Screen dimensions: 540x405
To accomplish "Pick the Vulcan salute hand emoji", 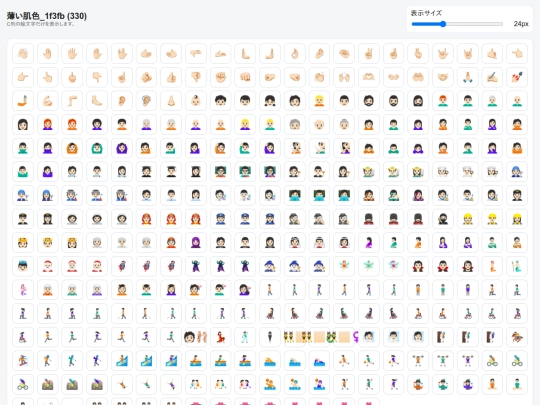I will point(122,53).
